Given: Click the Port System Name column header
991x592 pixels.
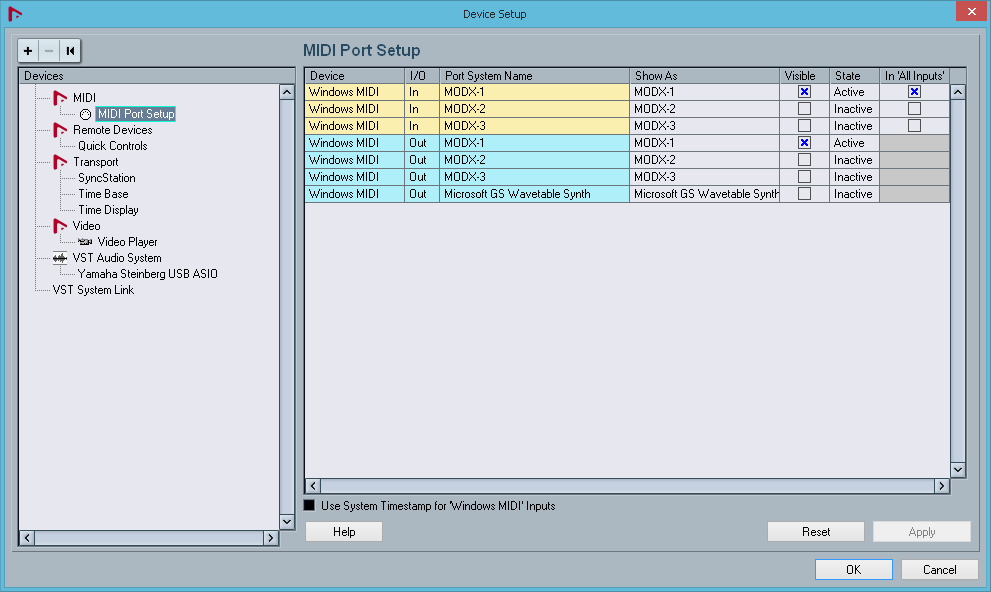Looking at the screenshot, I should [x=534, y=76].
